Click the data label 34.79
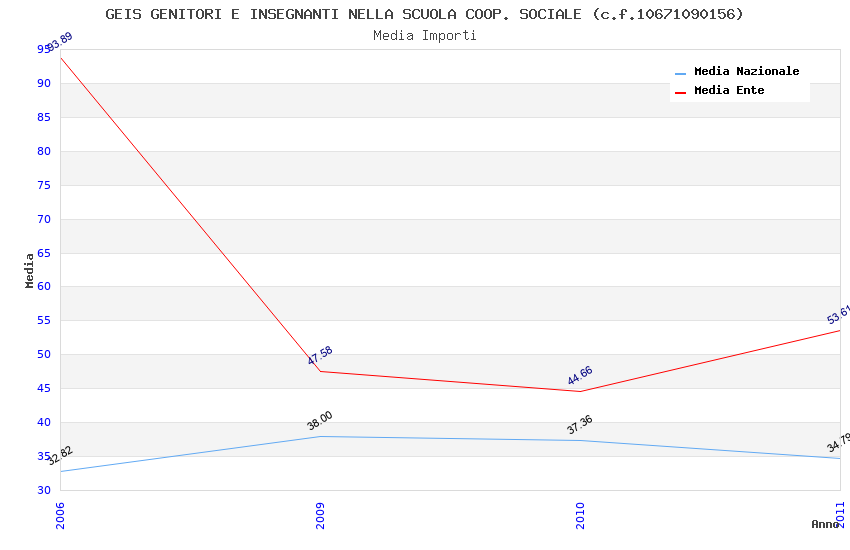The image size is (850, 550). coord(839,443)
